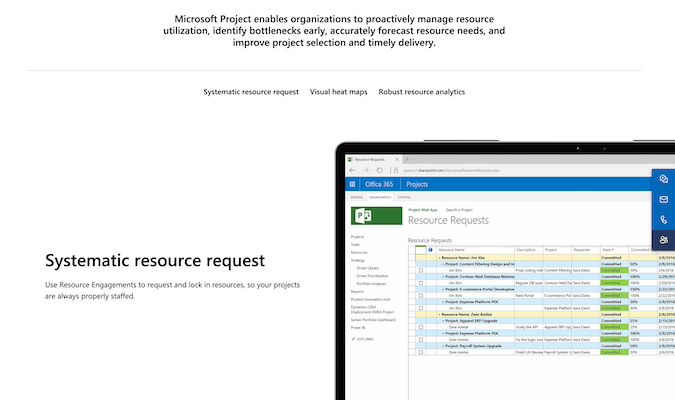Image resolution: width=675 pixels, height=400 pixels.
Task: Tick checkbox for 'Finish UX Review' row
Action: pyautogui.click(x=421, y=352)
